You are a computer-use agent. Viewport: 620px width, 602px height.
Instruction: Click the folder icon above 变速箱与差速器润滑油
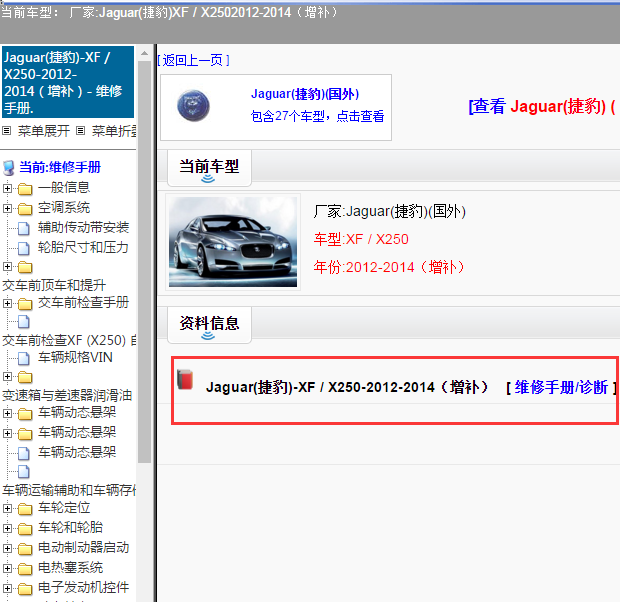coord(25,377)
